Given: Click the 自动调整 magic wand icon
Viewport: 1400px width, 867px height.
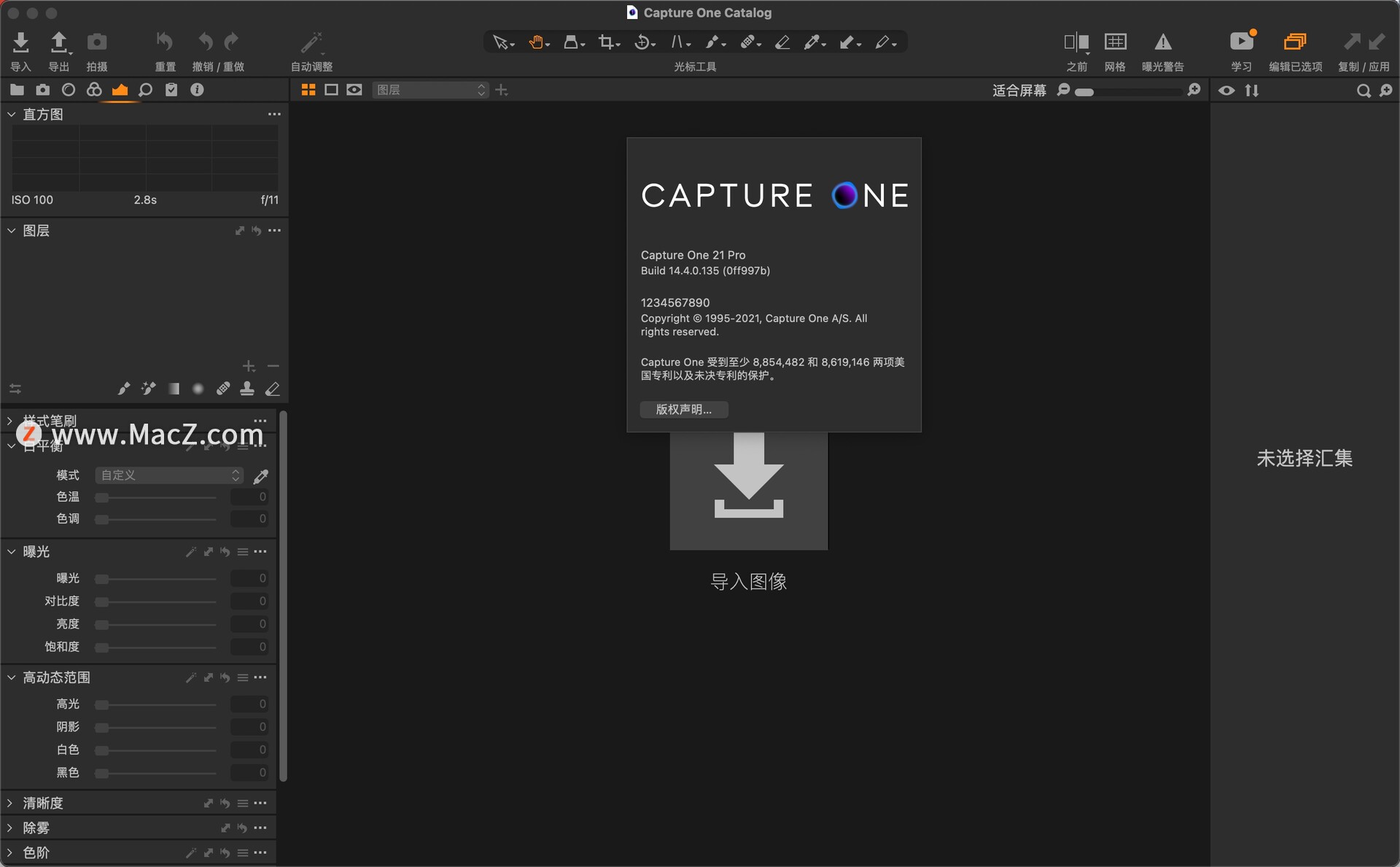Looking at the screenshot, I should (x=311, y=42).
